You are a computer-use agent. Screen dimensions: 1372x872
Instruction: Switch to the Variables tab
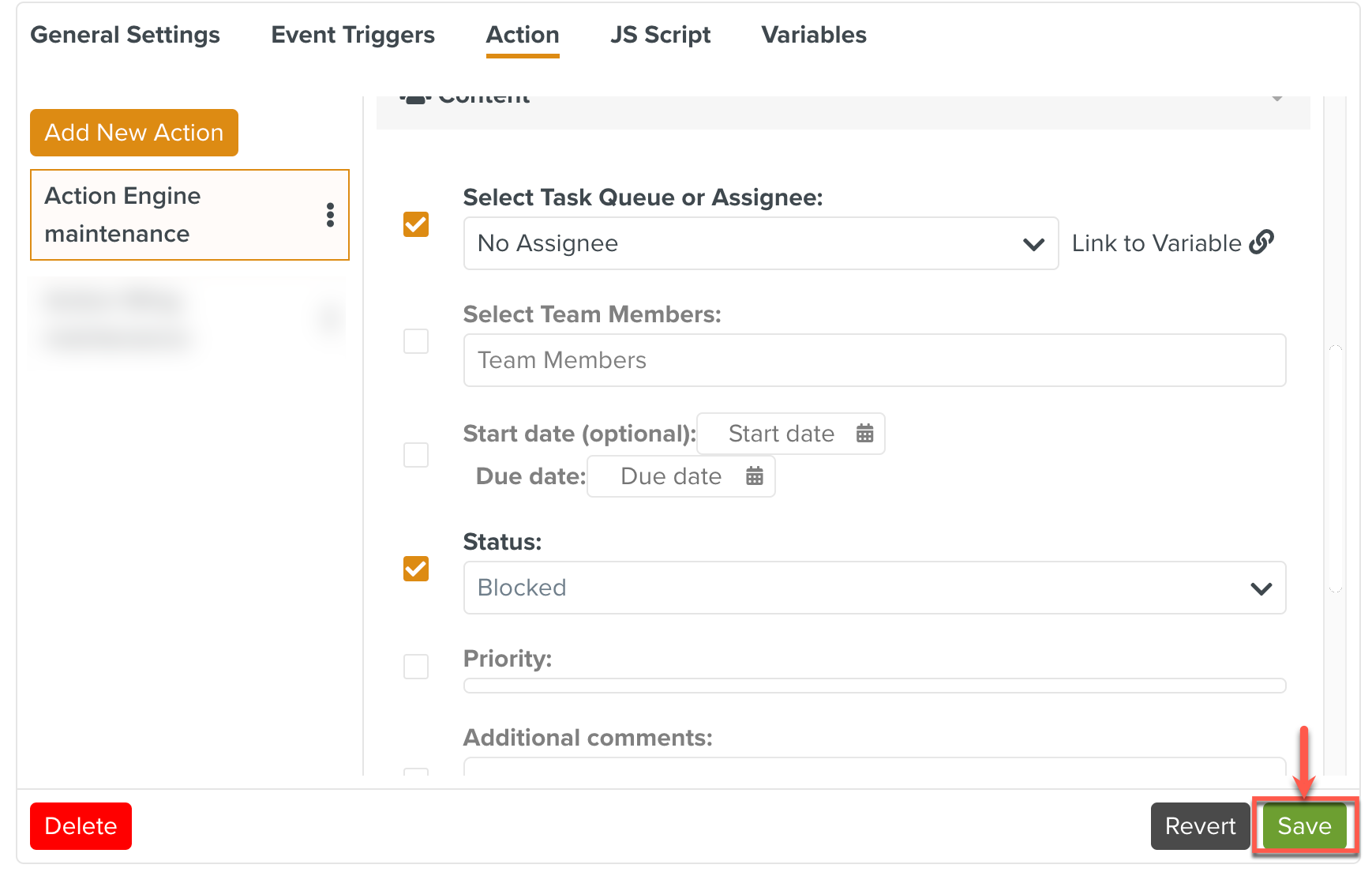tap(813, 35)
